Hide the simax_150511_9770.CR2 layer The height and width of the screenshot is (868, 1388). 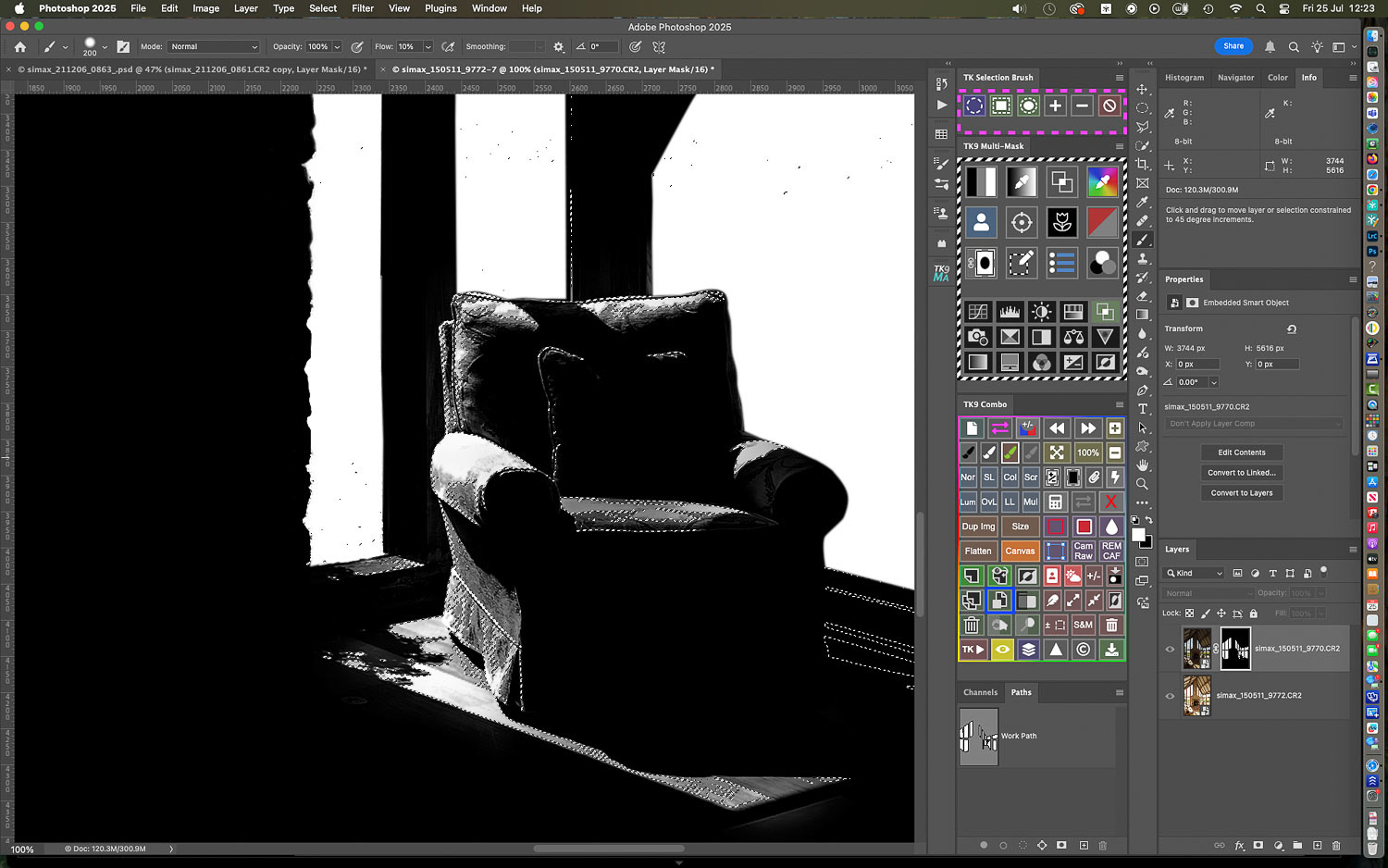pyautogui.click(x=1170, y=649)
